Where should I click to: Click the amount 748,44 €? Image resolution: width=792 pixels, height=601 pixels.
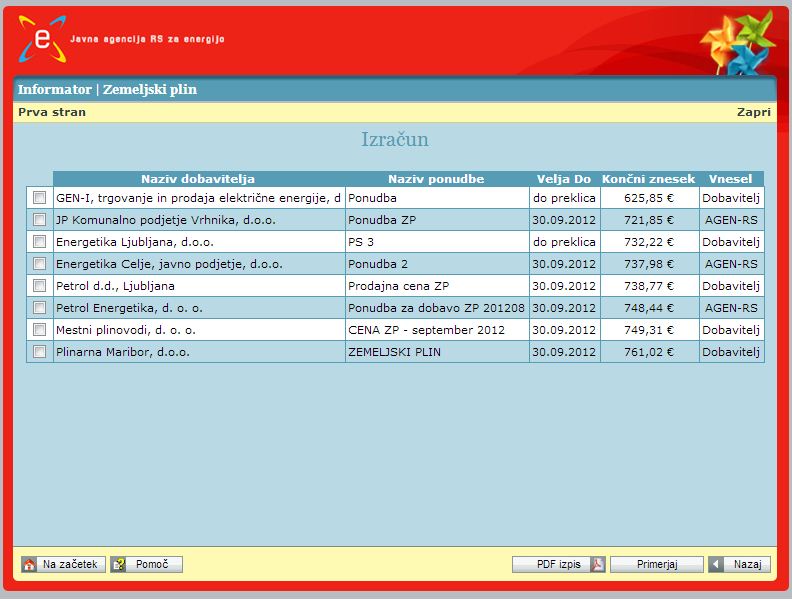(x=649, y=308)
